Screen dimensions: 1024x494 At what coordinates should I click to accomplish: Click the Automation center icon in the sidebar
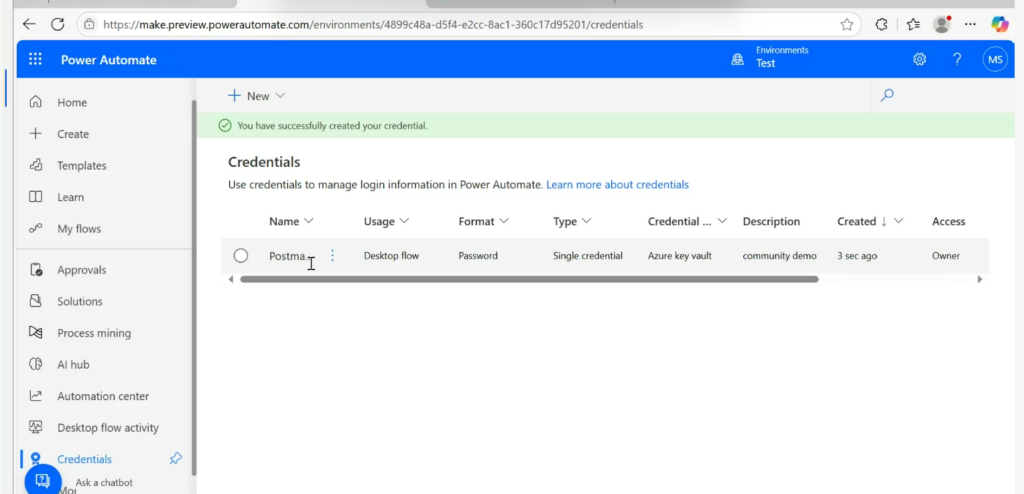click(x=36, y=395)
